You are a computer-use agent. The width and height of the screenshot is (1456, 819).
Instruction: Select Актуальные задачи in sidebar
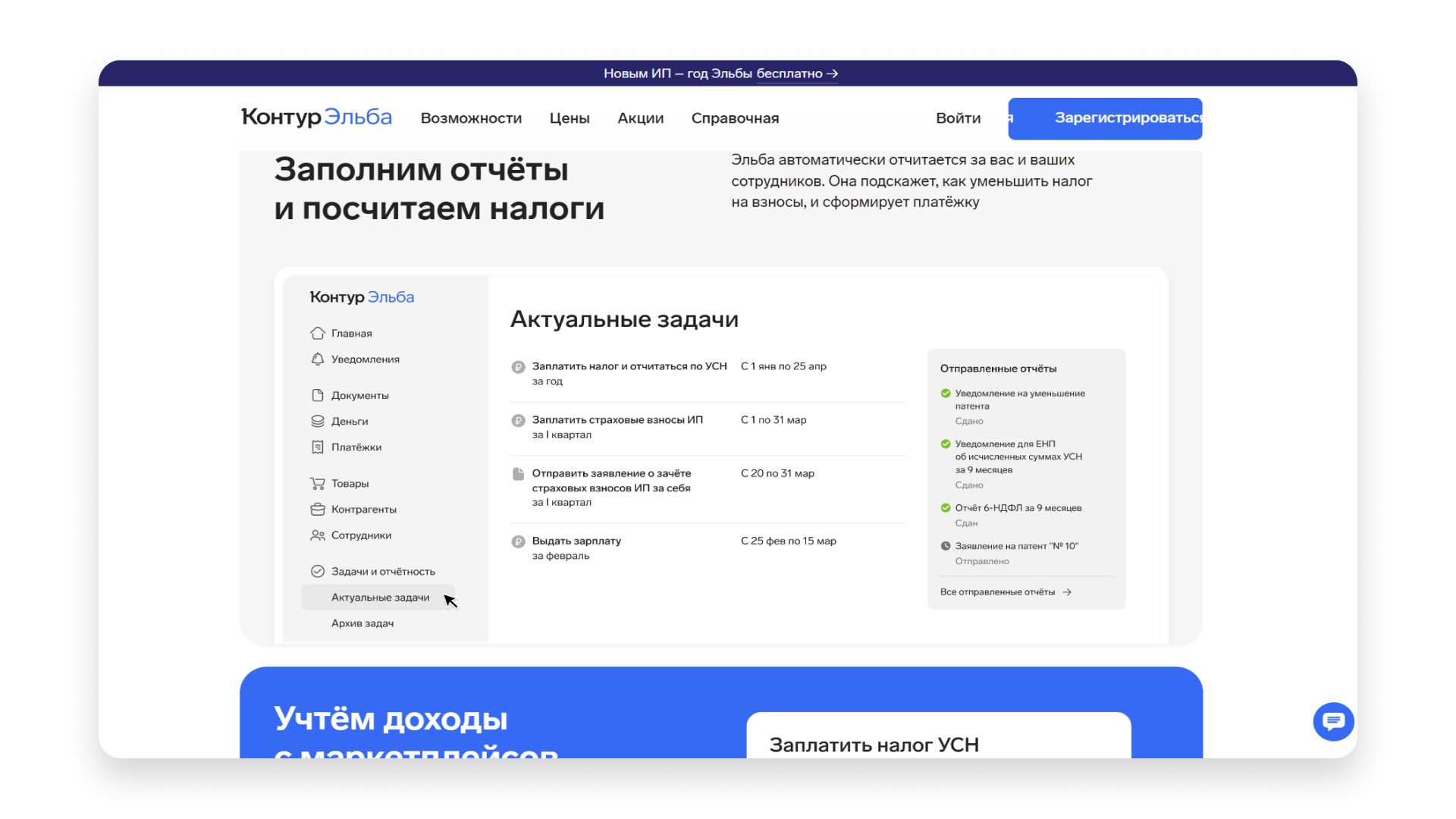378,598
